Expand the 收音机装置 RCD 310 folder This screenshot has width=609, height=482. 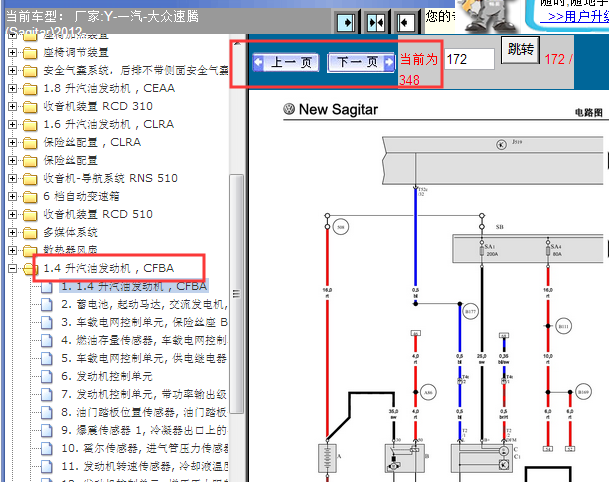12,106
